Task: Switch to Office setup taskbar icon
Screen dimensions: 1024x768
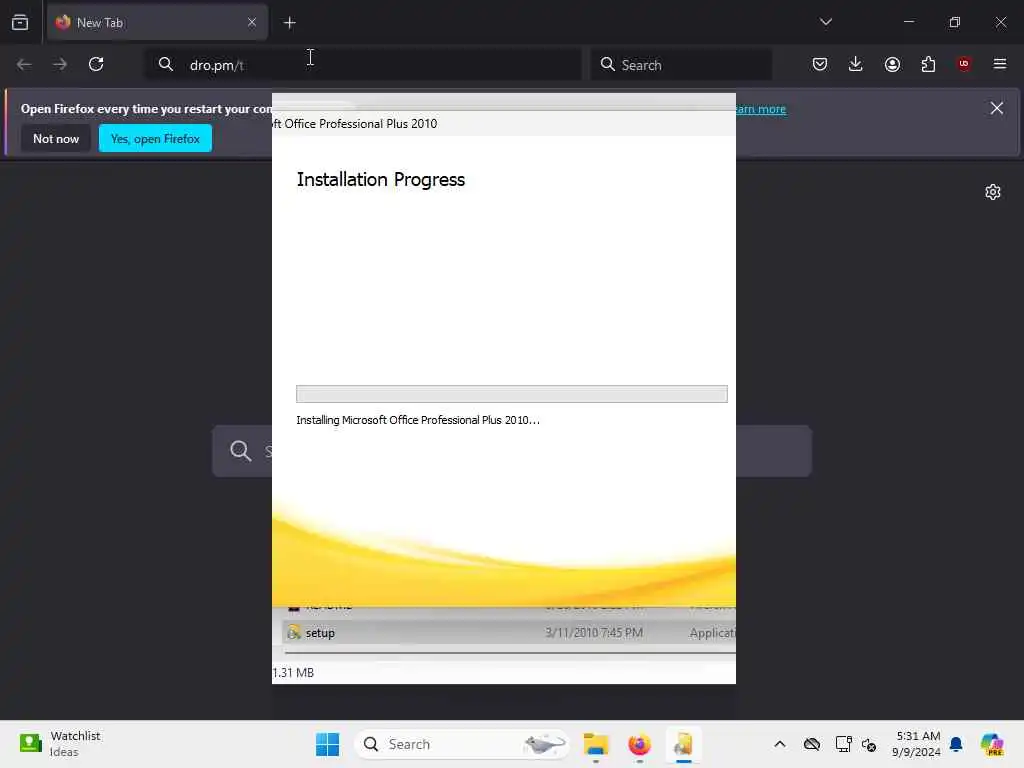Action: coord(683,744)
